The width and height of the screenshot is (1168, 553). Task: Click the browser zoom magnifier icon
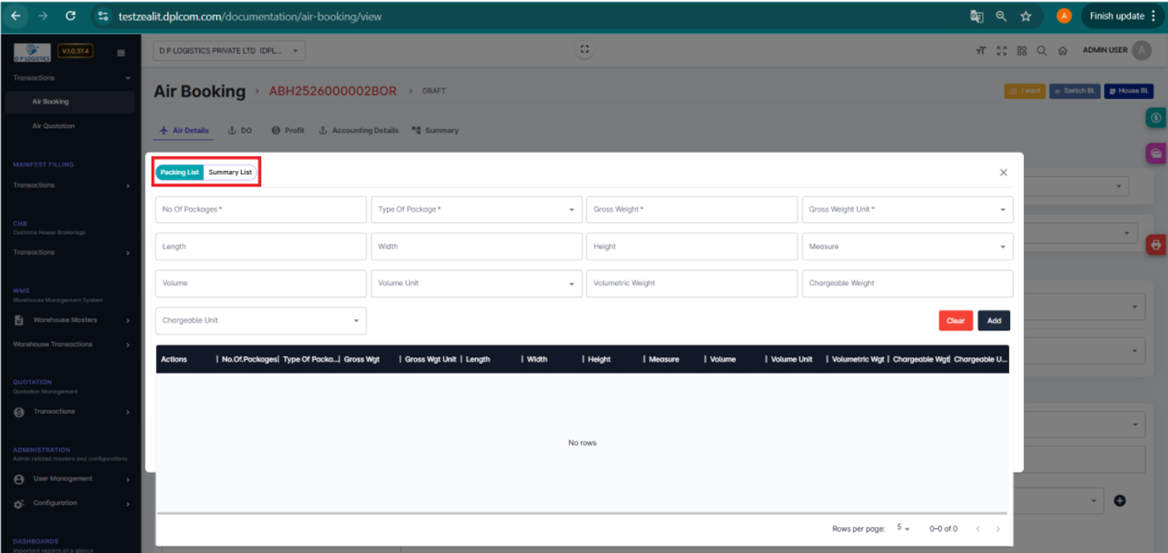click(1001, 16)
